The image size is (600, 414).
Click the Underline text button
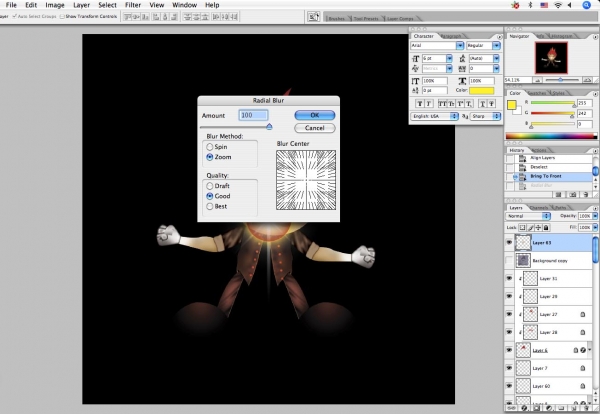[483, 104]
